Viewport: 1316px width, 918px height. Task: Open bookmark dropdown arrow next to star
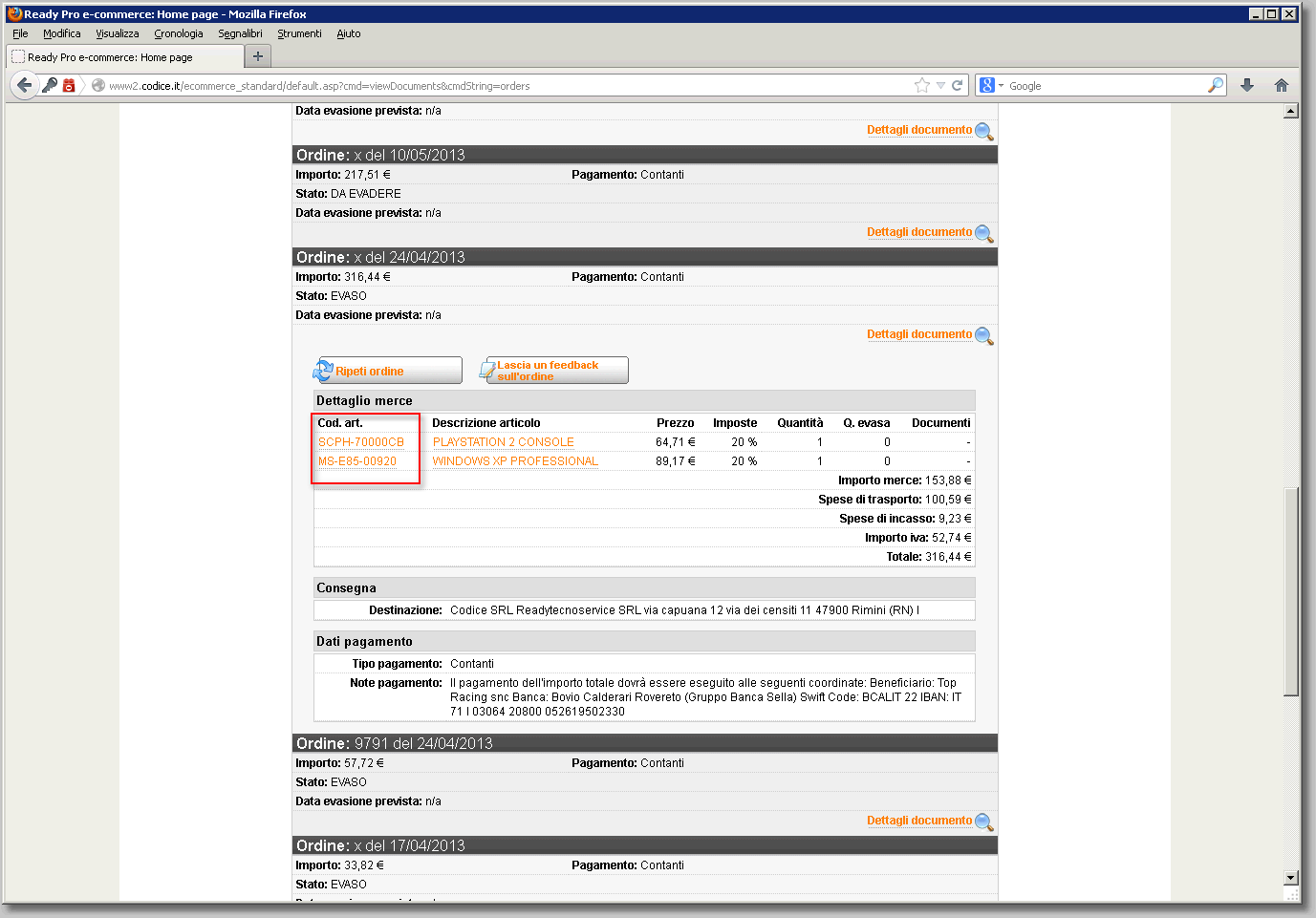(940, 85)
